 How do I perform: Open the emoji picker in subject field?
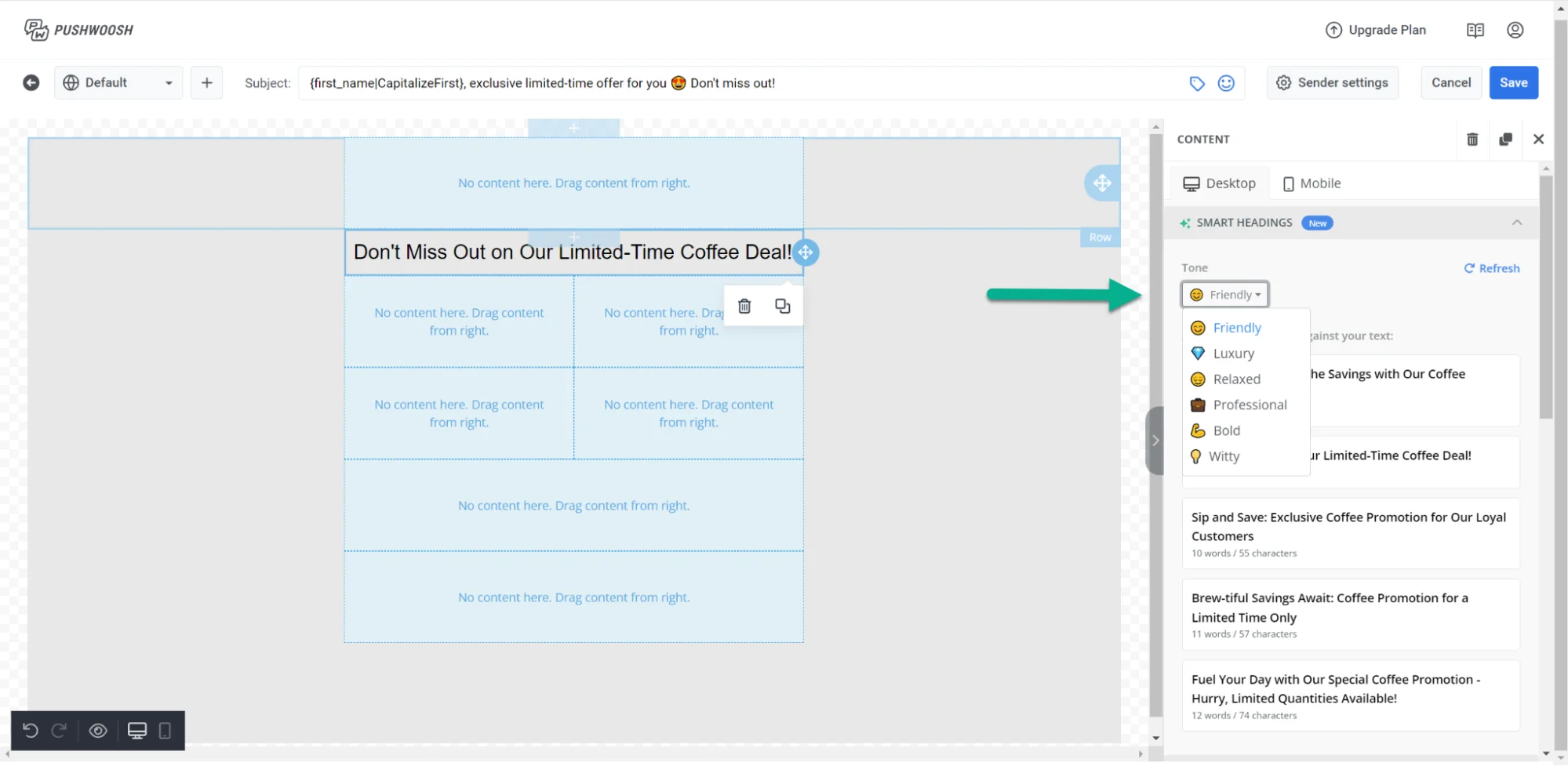[x=1226, y=83]
